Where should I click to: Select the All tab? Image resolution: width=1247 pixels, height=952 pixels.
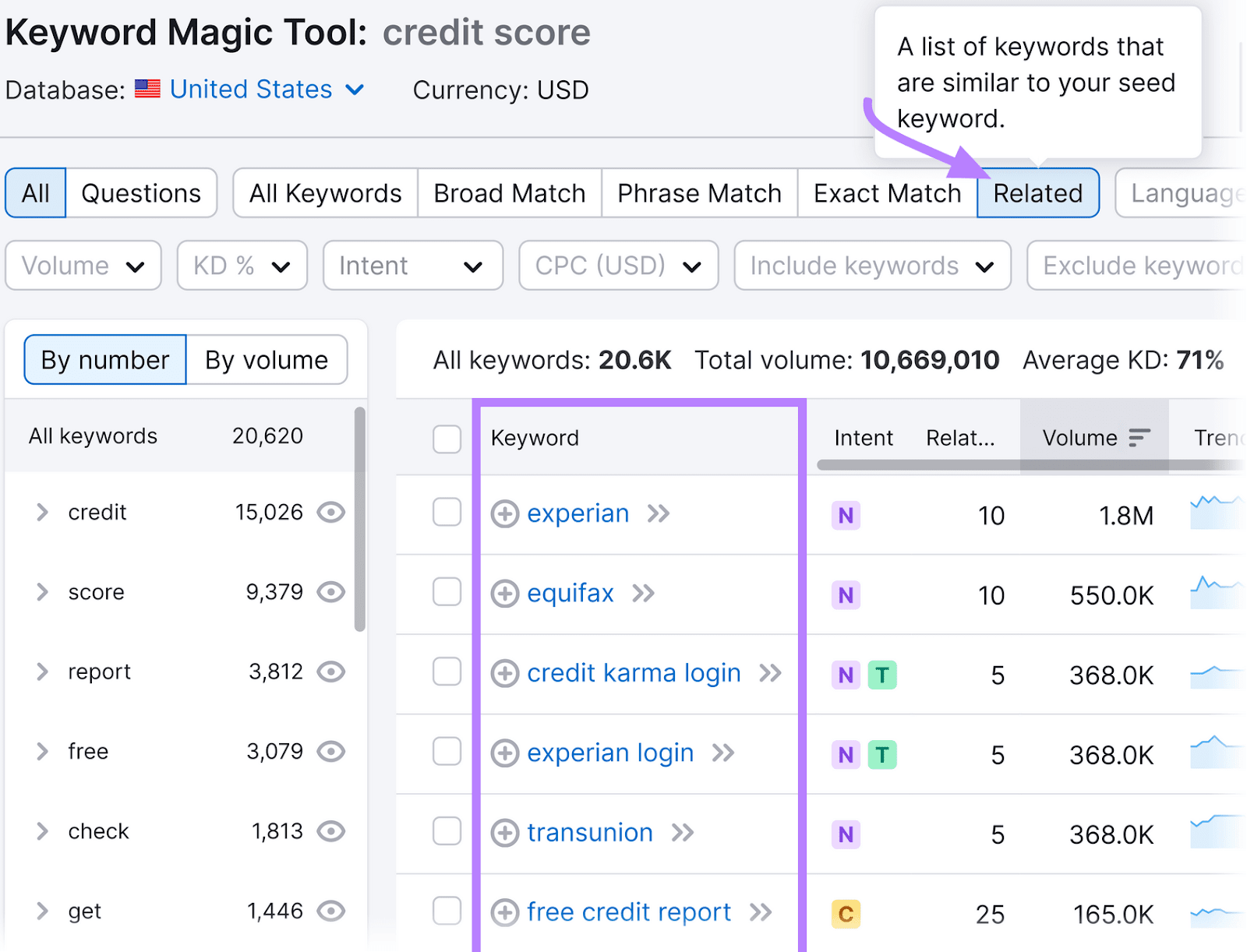tap(36, 193)
